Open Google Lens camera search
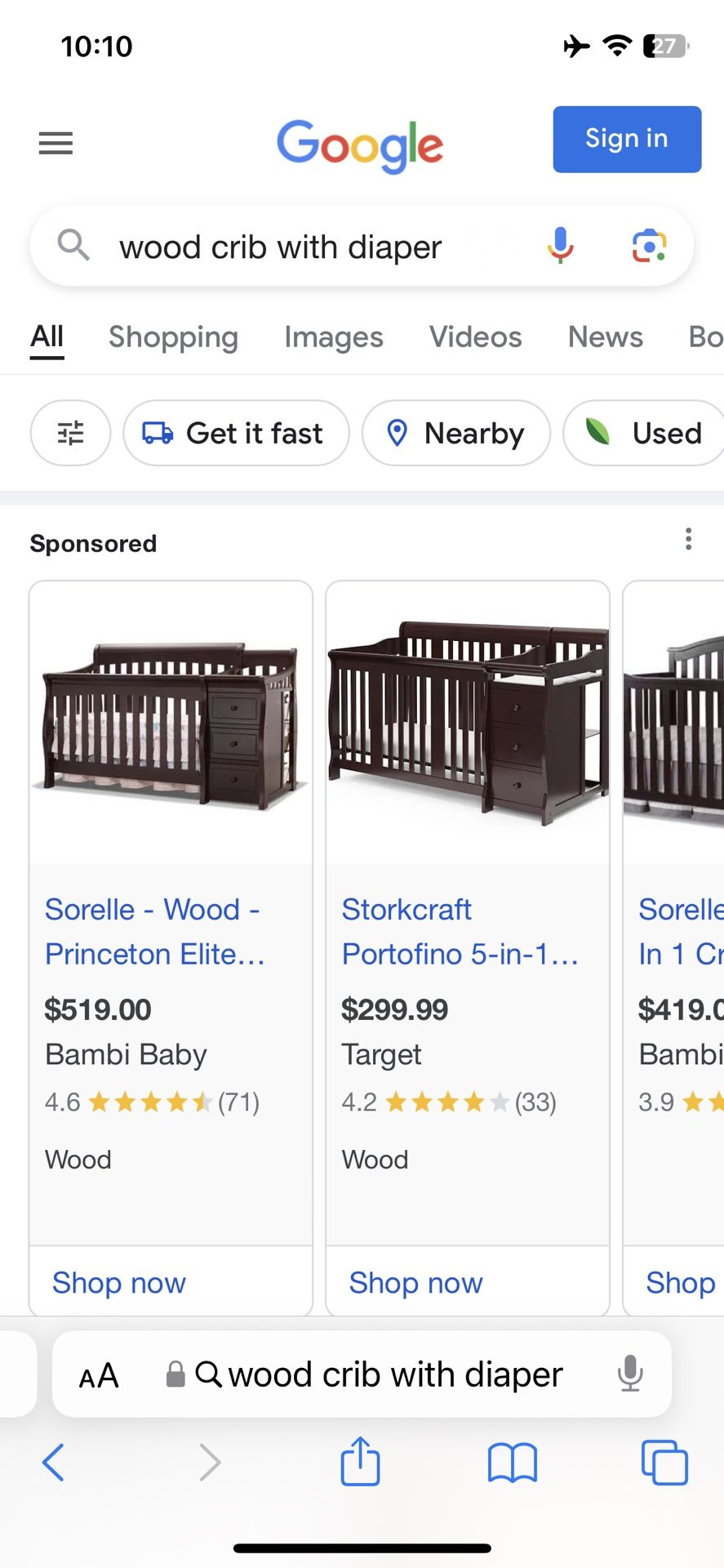The height and width of the screenshot is (1568, 724). pyautogui.click(x=650, y=246)
